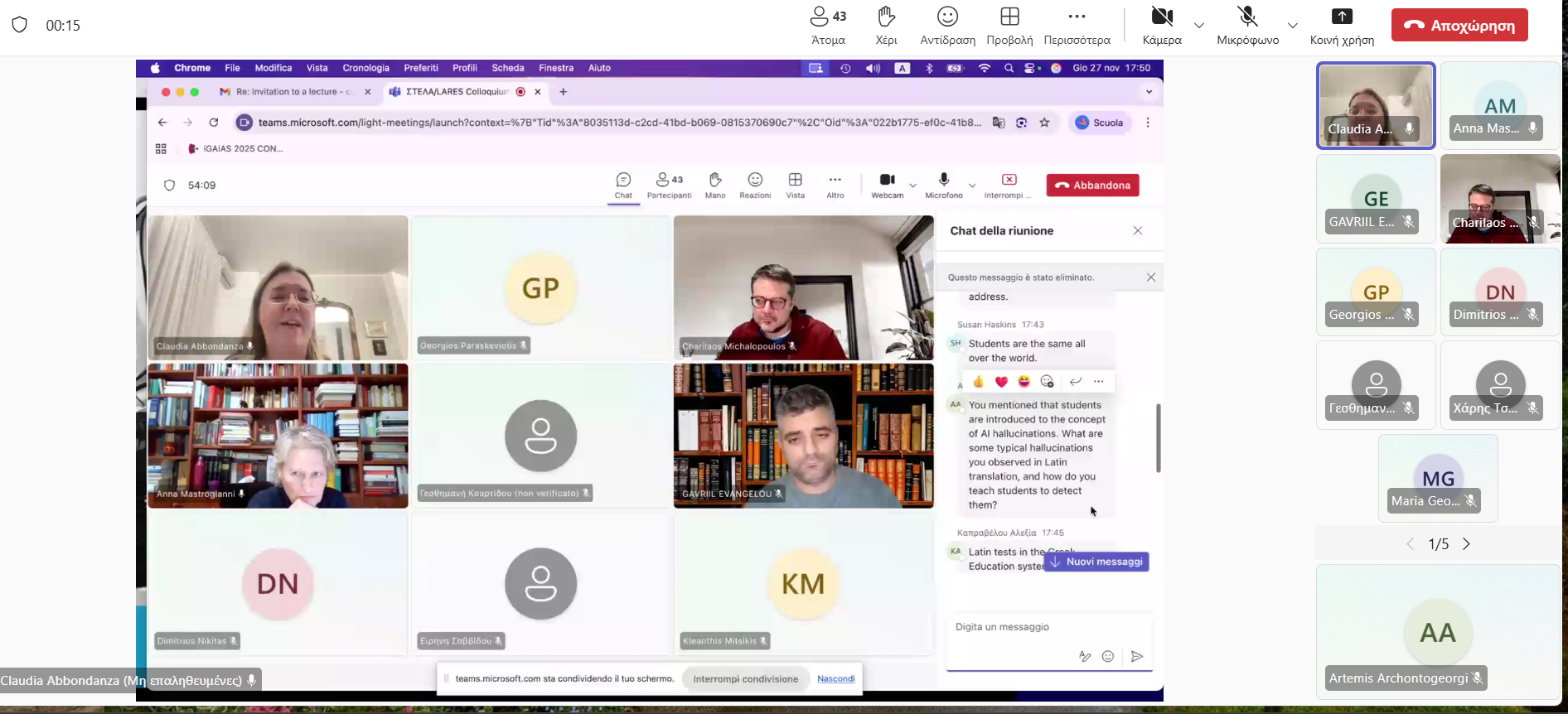Click the chat panel's vertical scrollbar
This screenshot has height=714, width=1568.
1158,438
